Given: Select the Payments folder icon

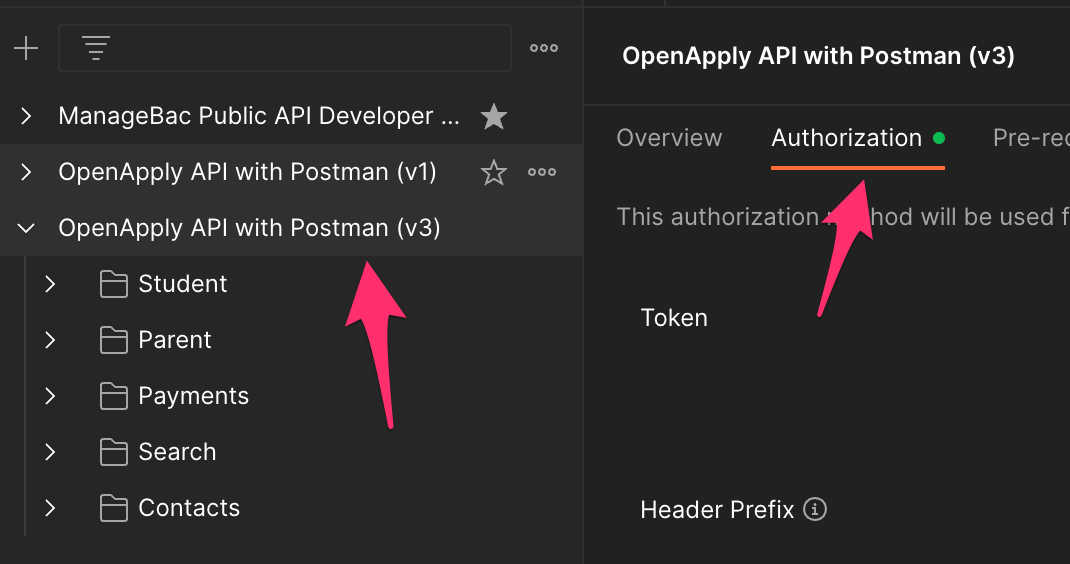Looking at the screenshot, I should tap(113, 396).
